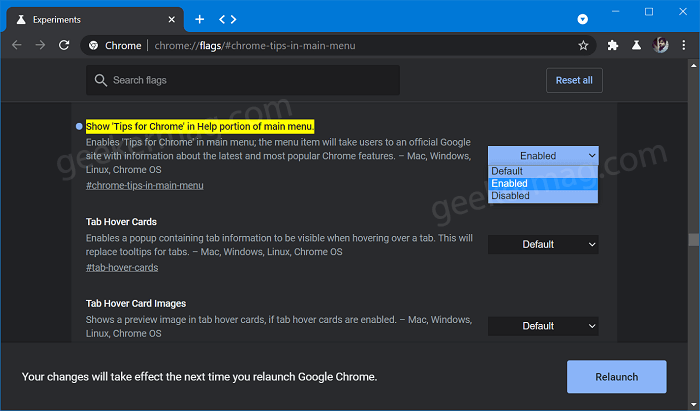Click the Chrome site info icon
Image resolution: width=700 pixels, height=411 pixels.
click(x=93, y=46)
